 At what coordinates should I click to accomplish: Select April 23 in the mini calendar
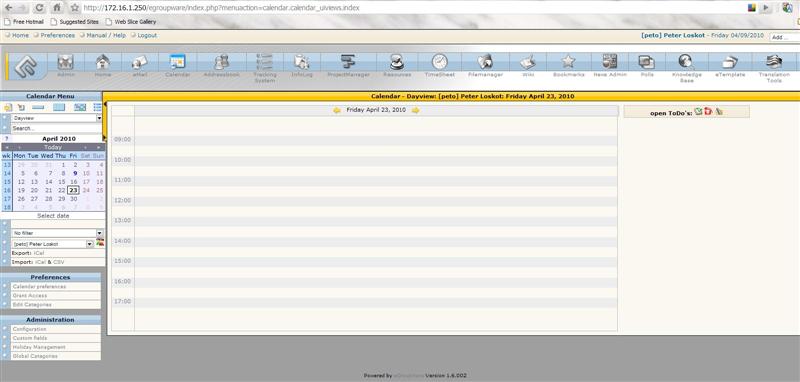pyautogui.click(x=73, y=190)
